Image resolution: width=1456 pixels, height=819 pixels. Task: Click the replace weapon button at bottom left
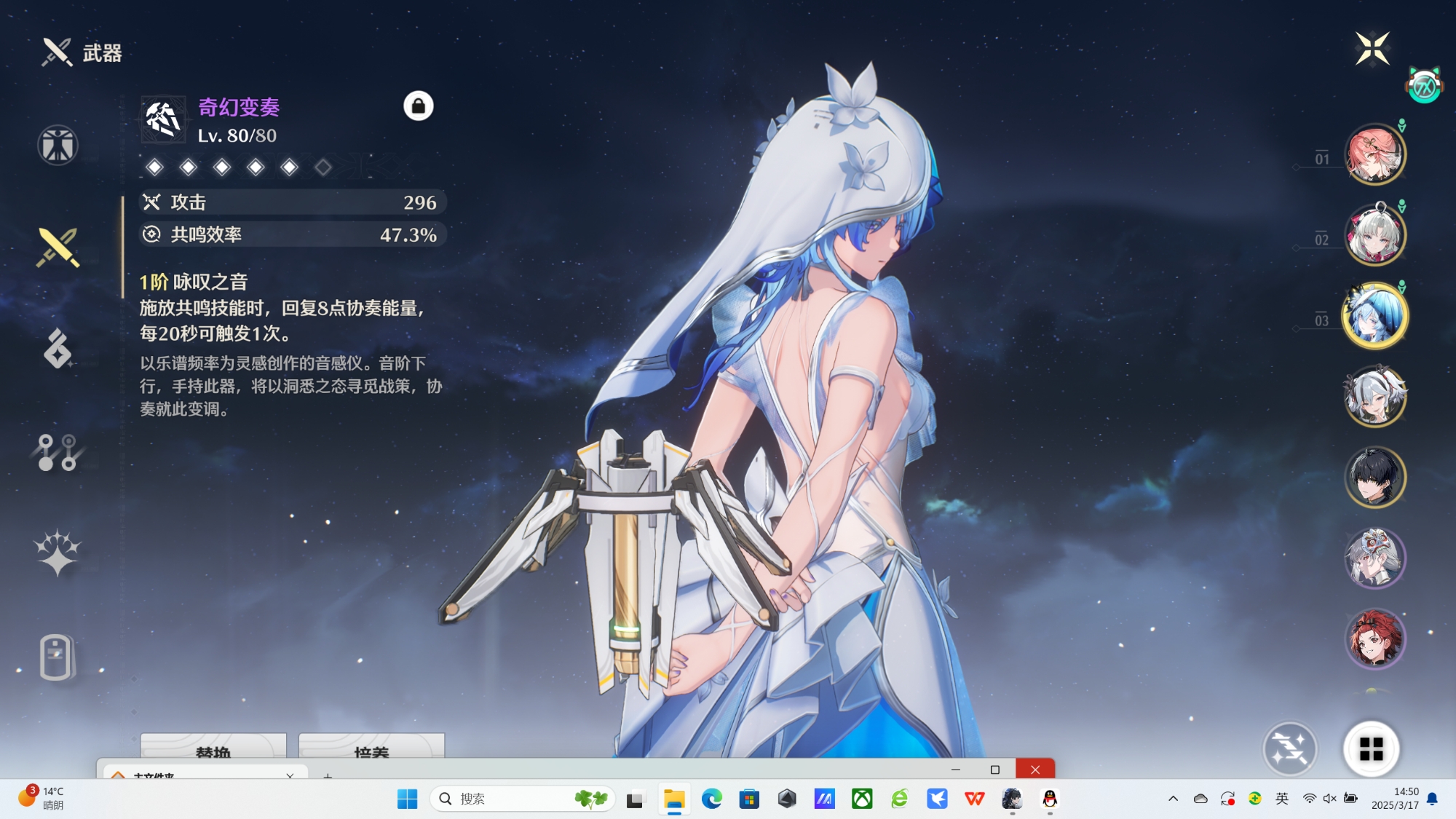point(213,746)
